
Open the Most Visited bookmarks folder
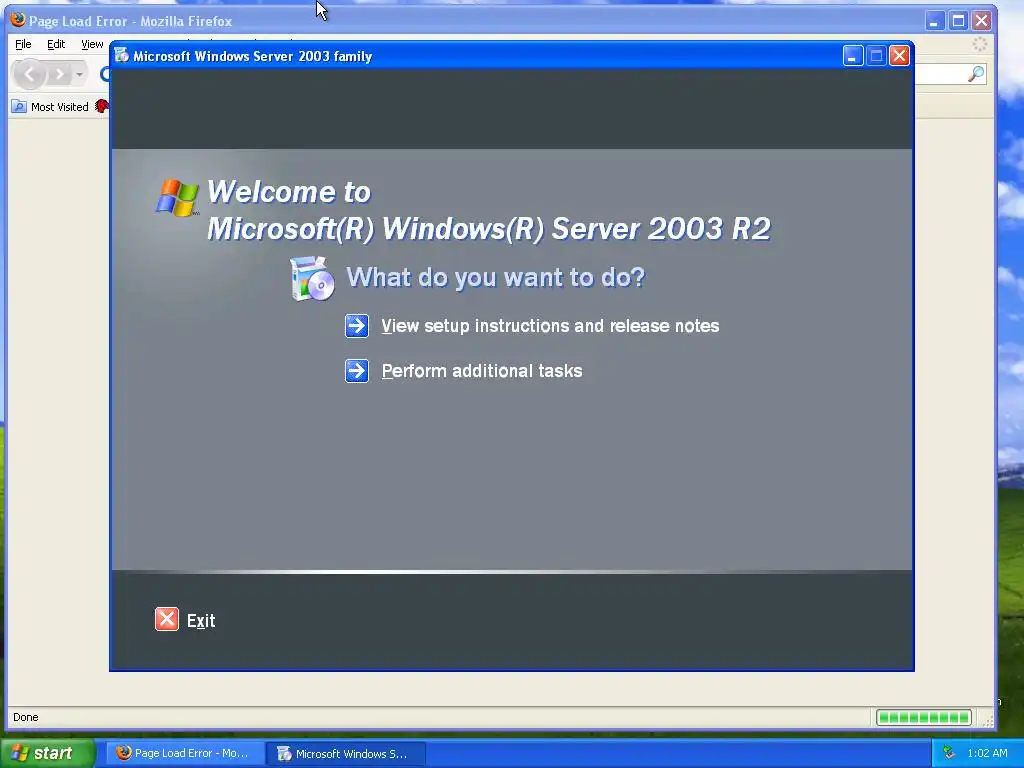coord(50,106)
